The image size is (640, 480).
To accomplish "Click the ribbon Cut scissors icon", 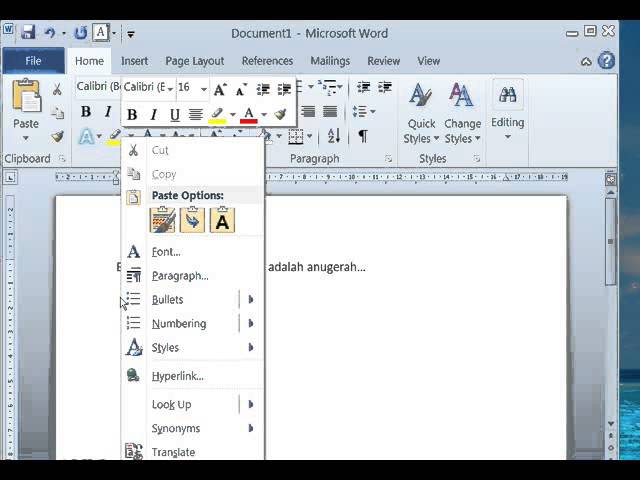I will pyautogui.click(x=57, y=89).
